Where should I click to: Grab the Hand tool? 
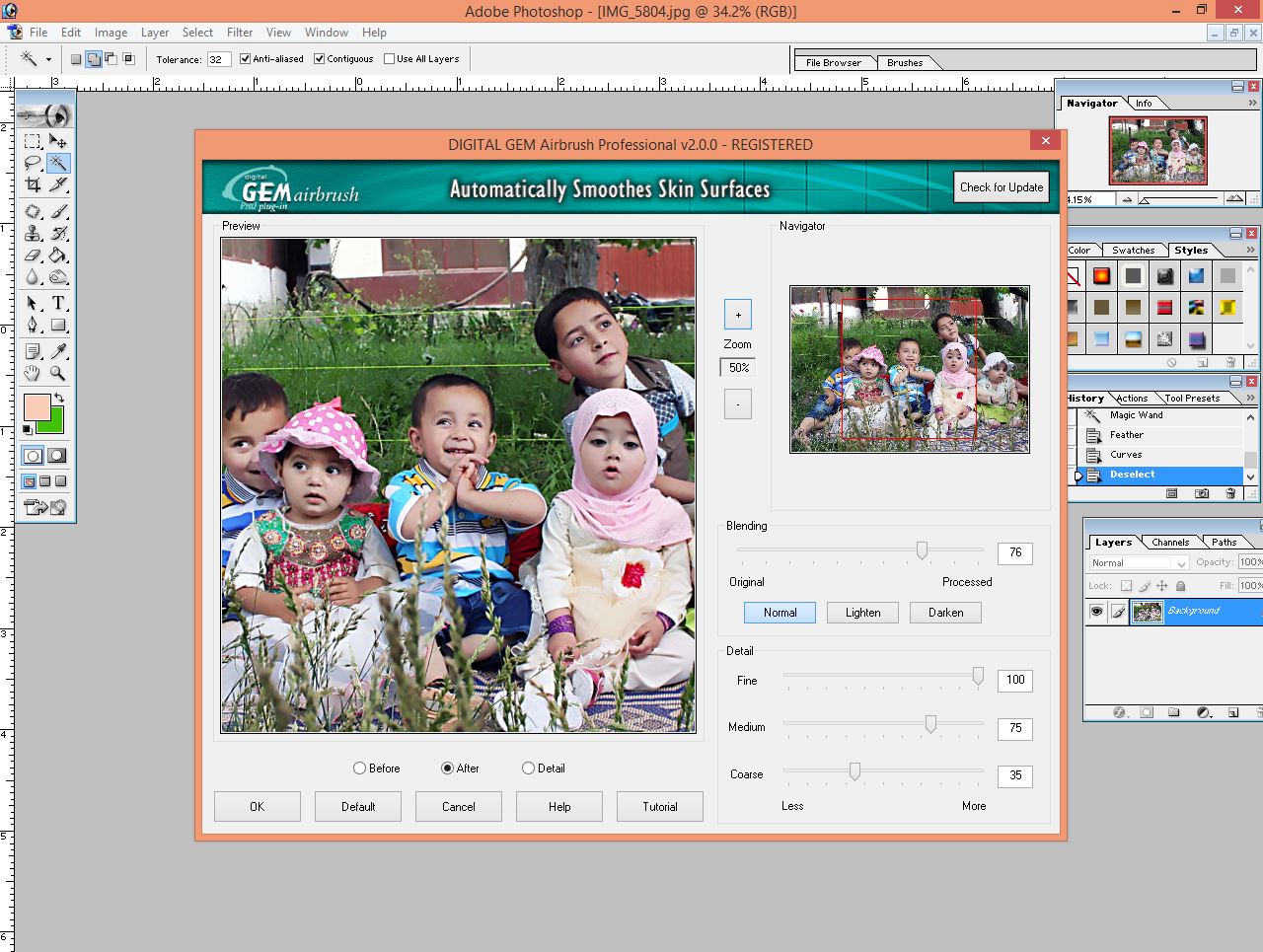33,373
